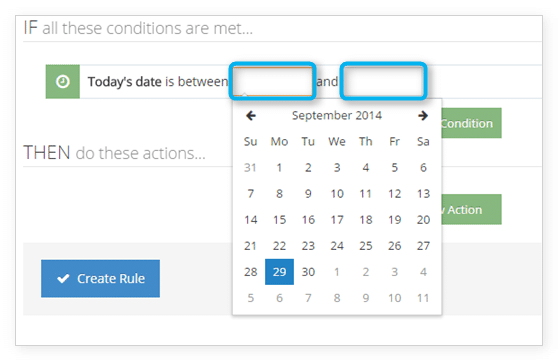
Task: Click the checkmark on Create Rule
Action: coord(63,278)
